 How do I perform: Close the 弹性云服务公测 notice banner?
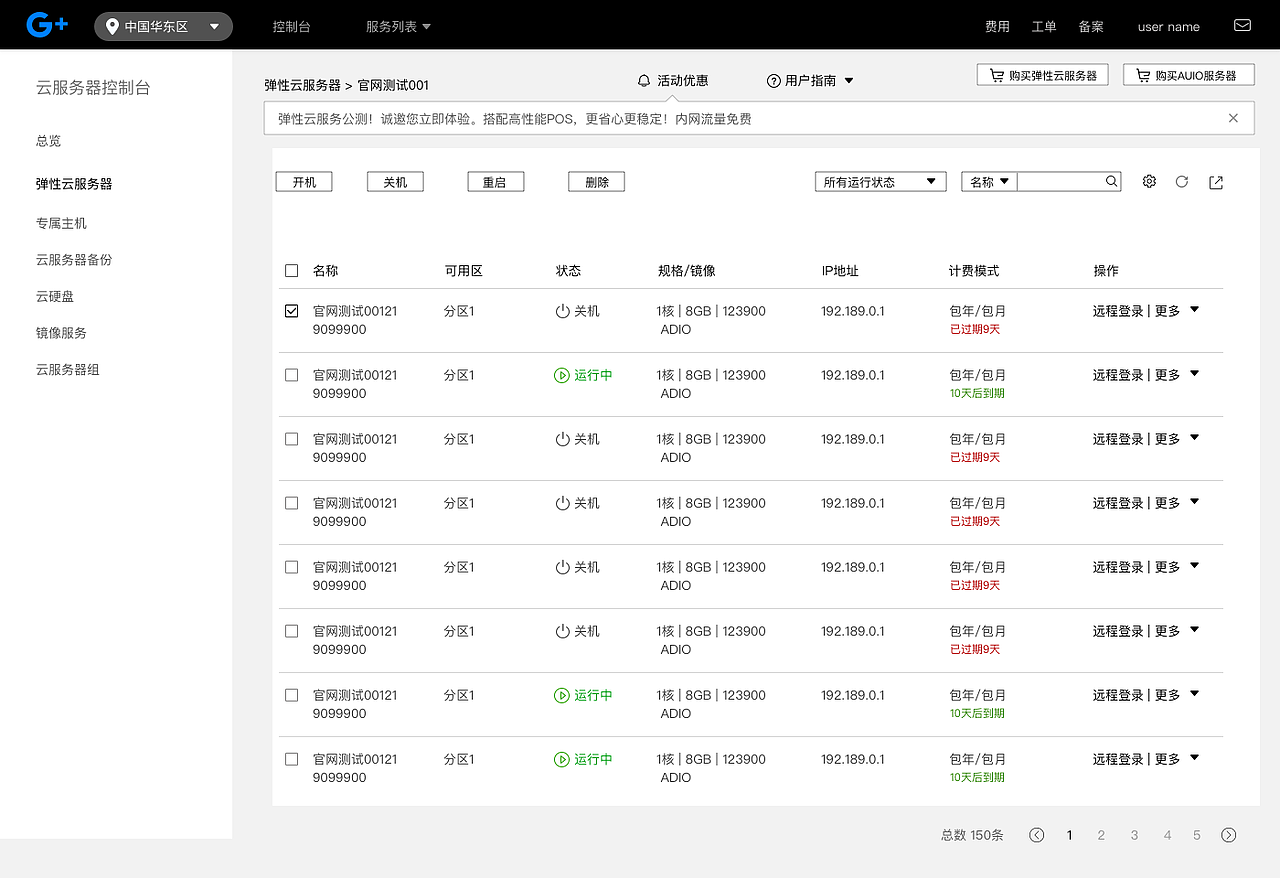coord(1233,118)
